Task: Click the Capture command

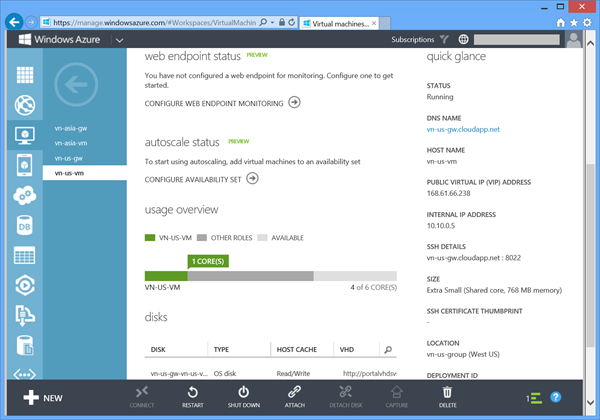Action: (396, 397)
